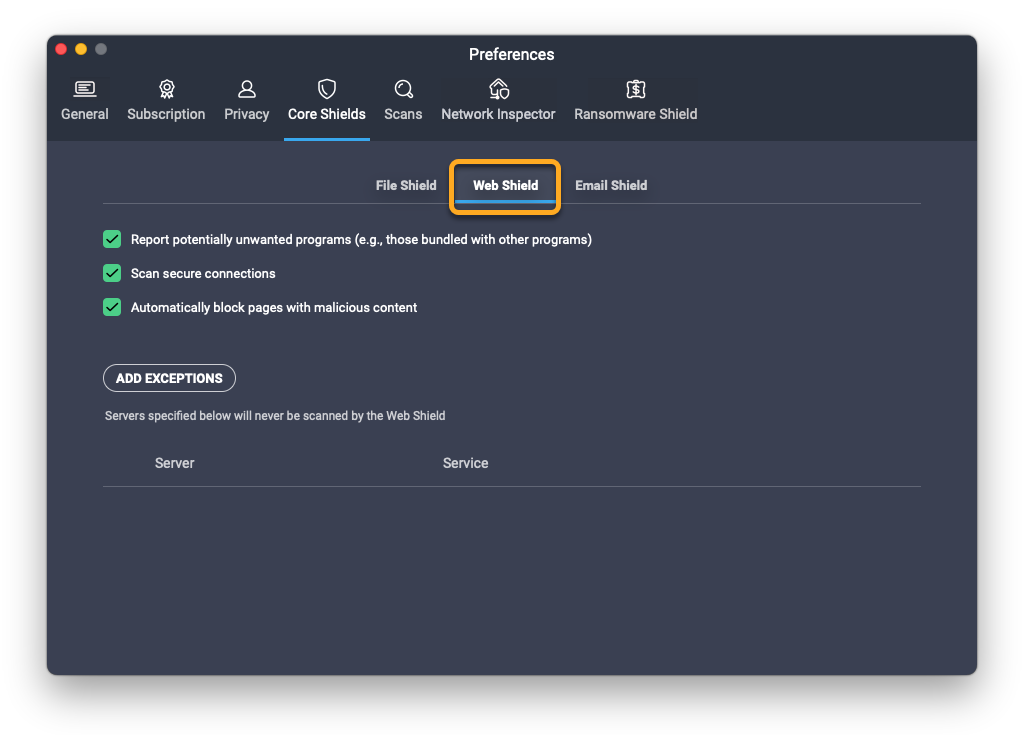Select the highlighted Web Shield tab
This screenshot has height=735, width=1026.
pyautogui.click(x=505, y=185)
